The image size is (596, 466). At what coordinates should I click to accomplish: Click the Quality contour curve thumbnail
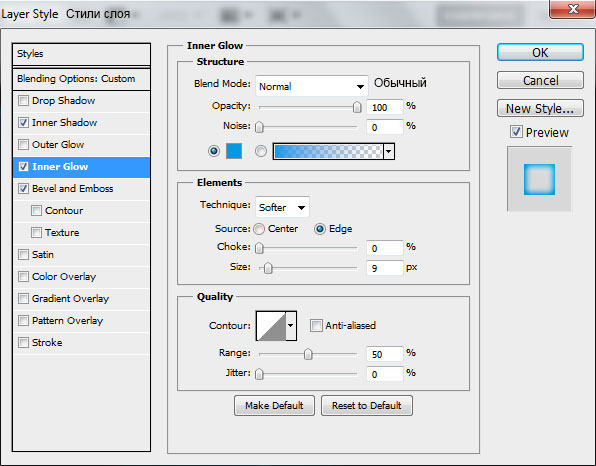[271, 326]
